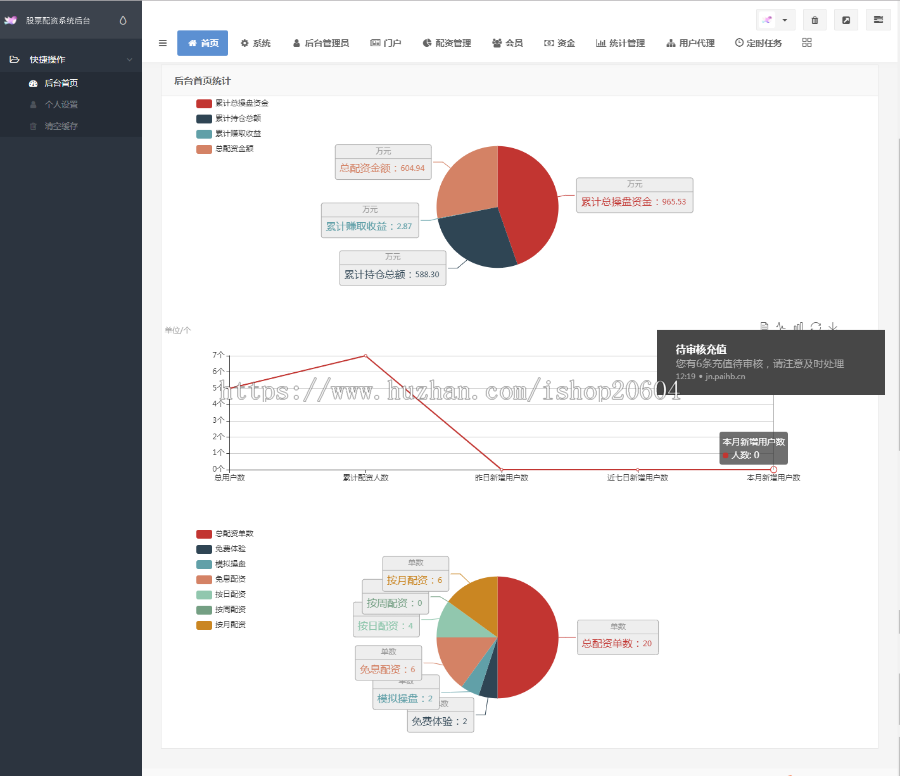This screenshot has width=900, height=776.
Task: Toggle 累计持仓总额 legend series
Action: [228, 118]
